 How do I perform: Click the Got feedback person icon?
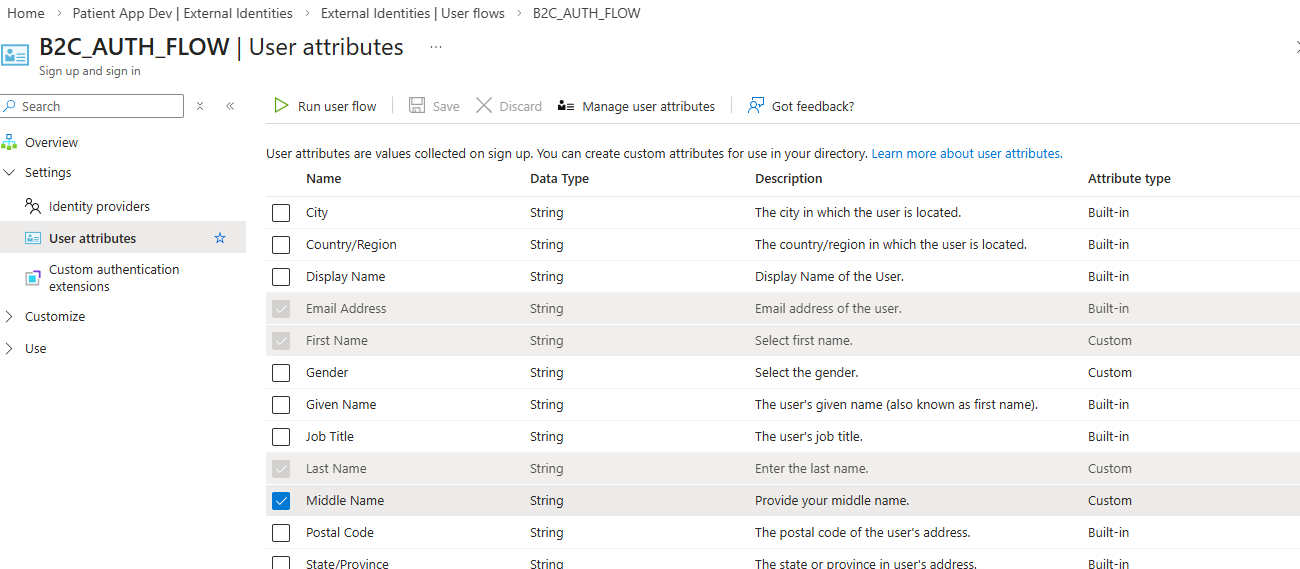[756, 106]
